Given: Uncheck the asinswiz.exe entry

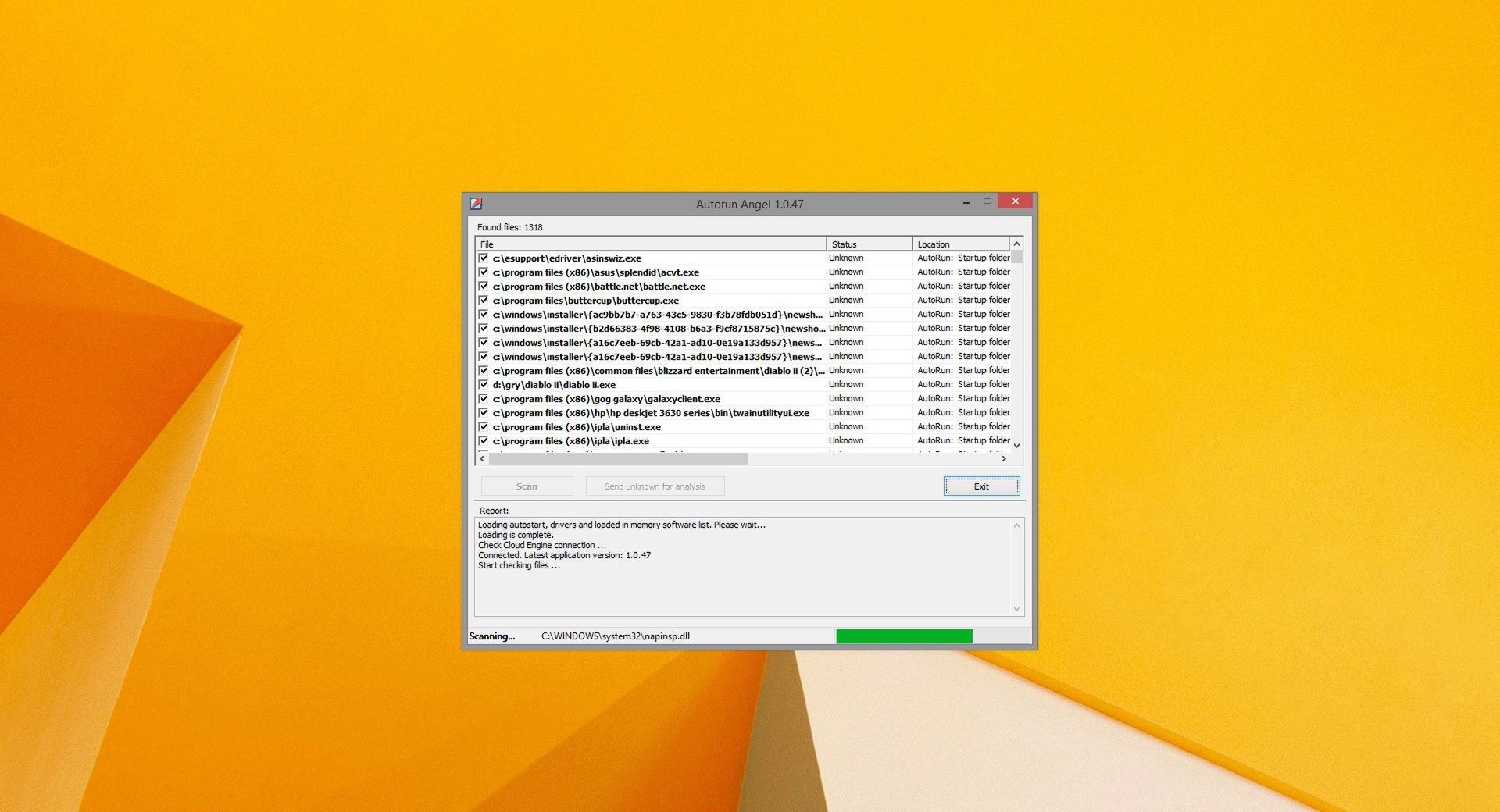Looking at the screenshot, I should 484,258.
